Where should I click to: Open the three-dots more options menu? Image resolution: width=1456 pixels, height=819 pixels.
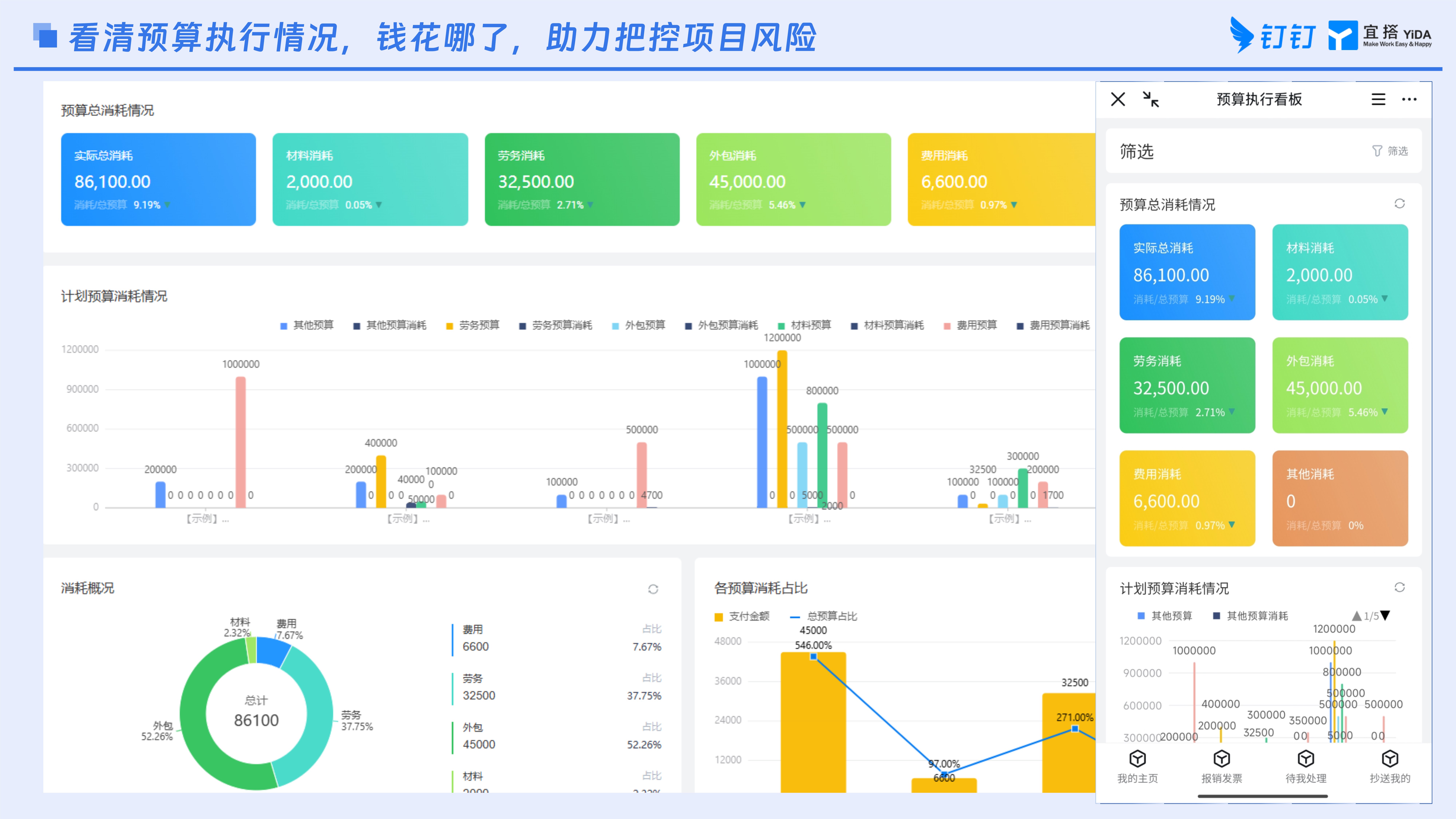tap(1409, 100)
